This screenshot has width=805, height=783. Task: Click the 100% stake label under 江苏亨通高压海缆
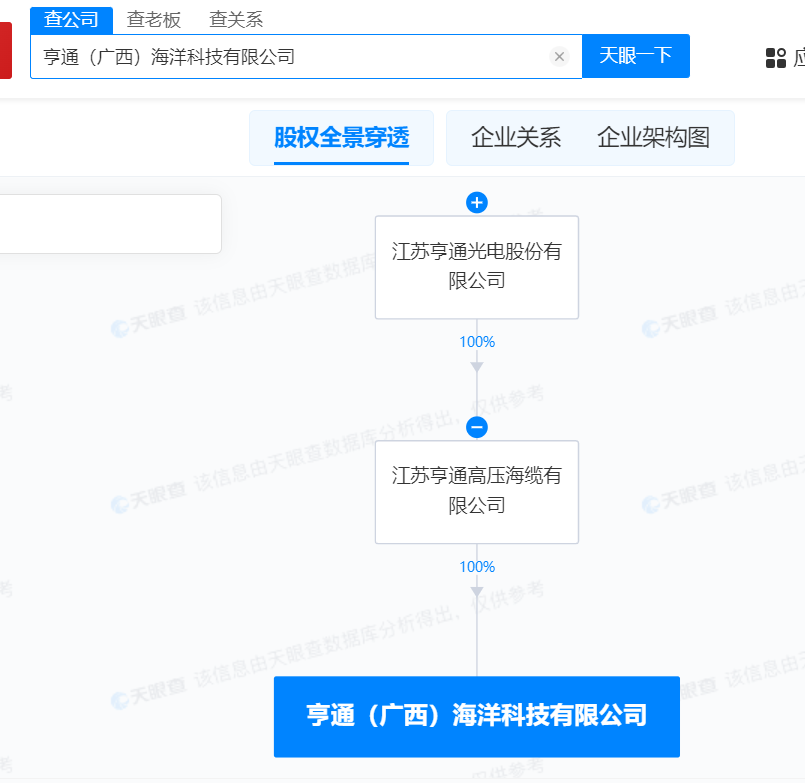[477, 567]
